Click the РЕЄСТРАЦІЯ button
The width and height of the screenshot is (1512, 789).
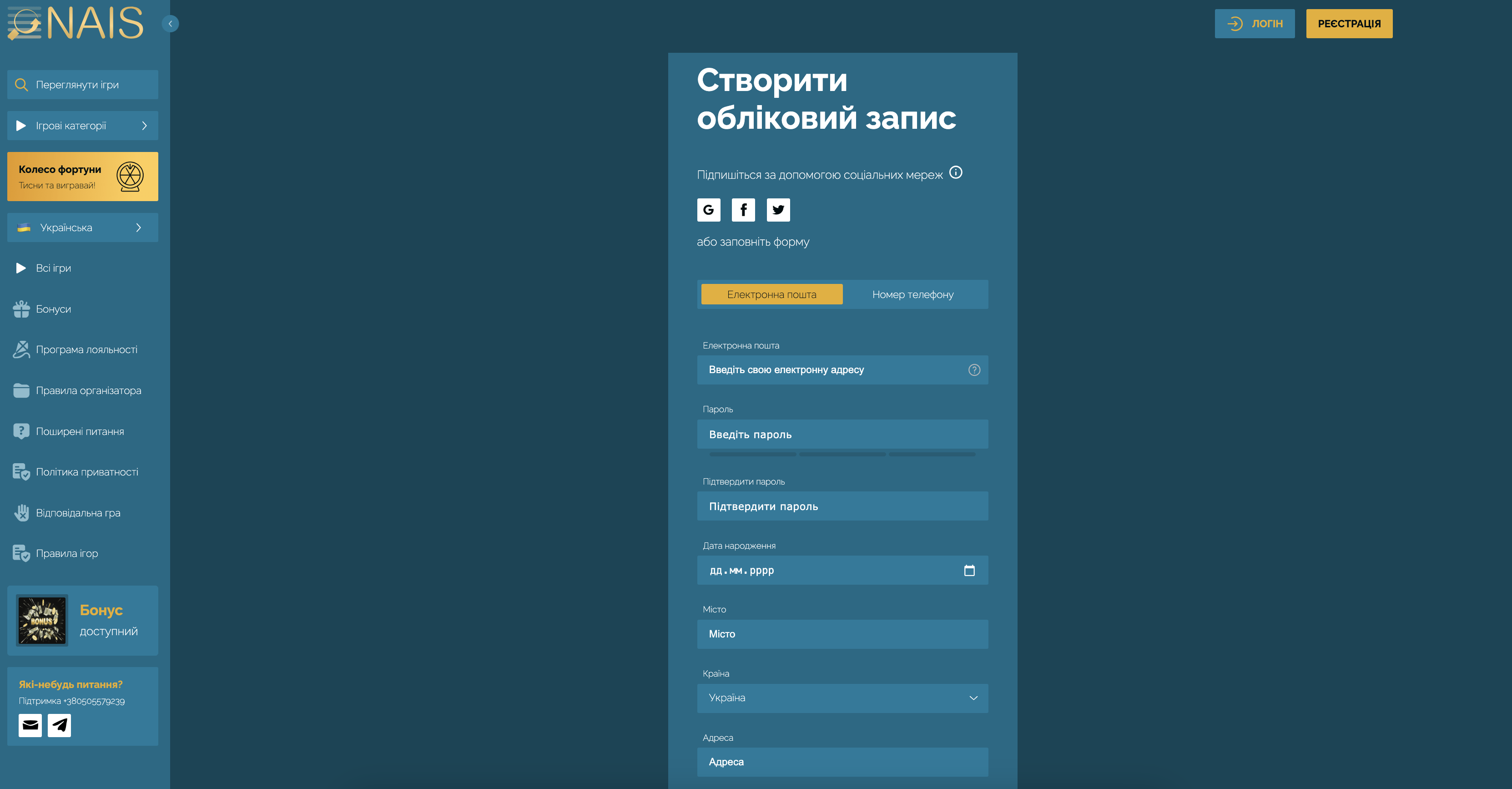coord(1349,24)
